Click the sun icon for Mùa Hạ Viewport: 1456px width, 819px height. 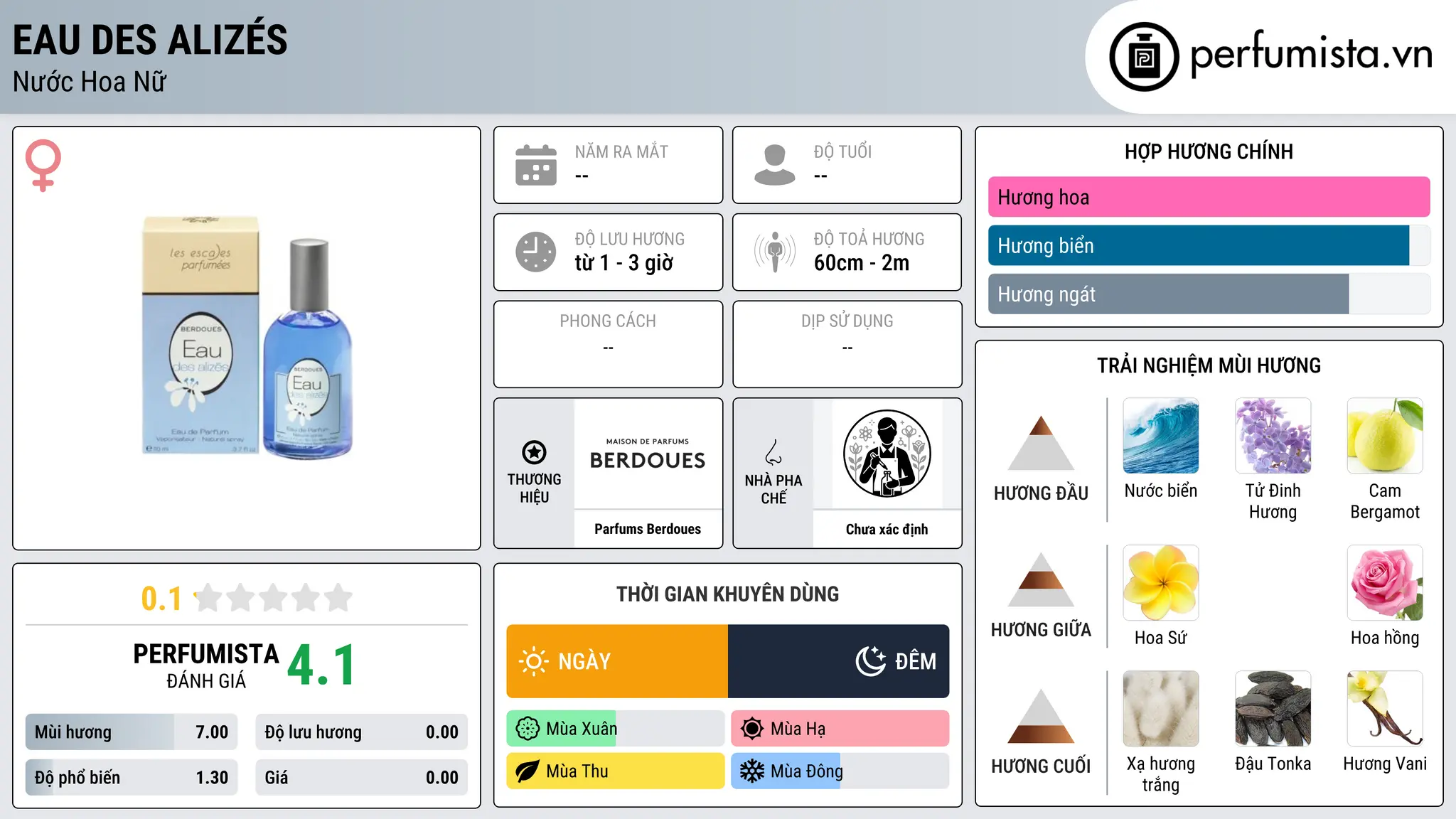[x=752, y=729]
